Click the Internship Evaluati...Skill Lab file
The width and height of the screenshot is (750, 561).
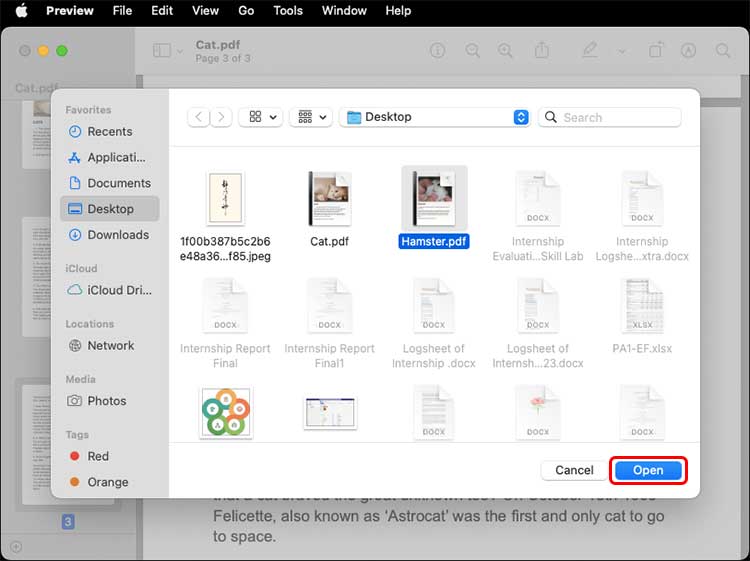pos(538,216)
